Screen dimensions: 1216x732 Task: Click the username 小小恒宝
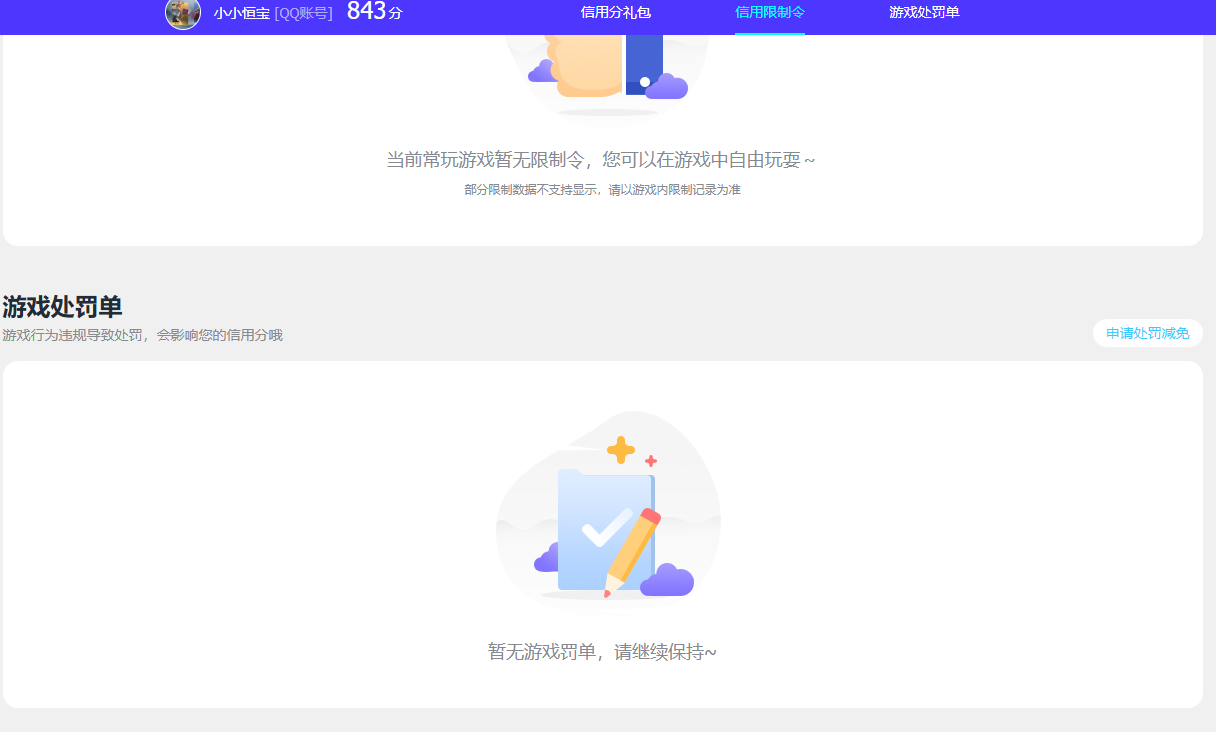coord(241,13)
